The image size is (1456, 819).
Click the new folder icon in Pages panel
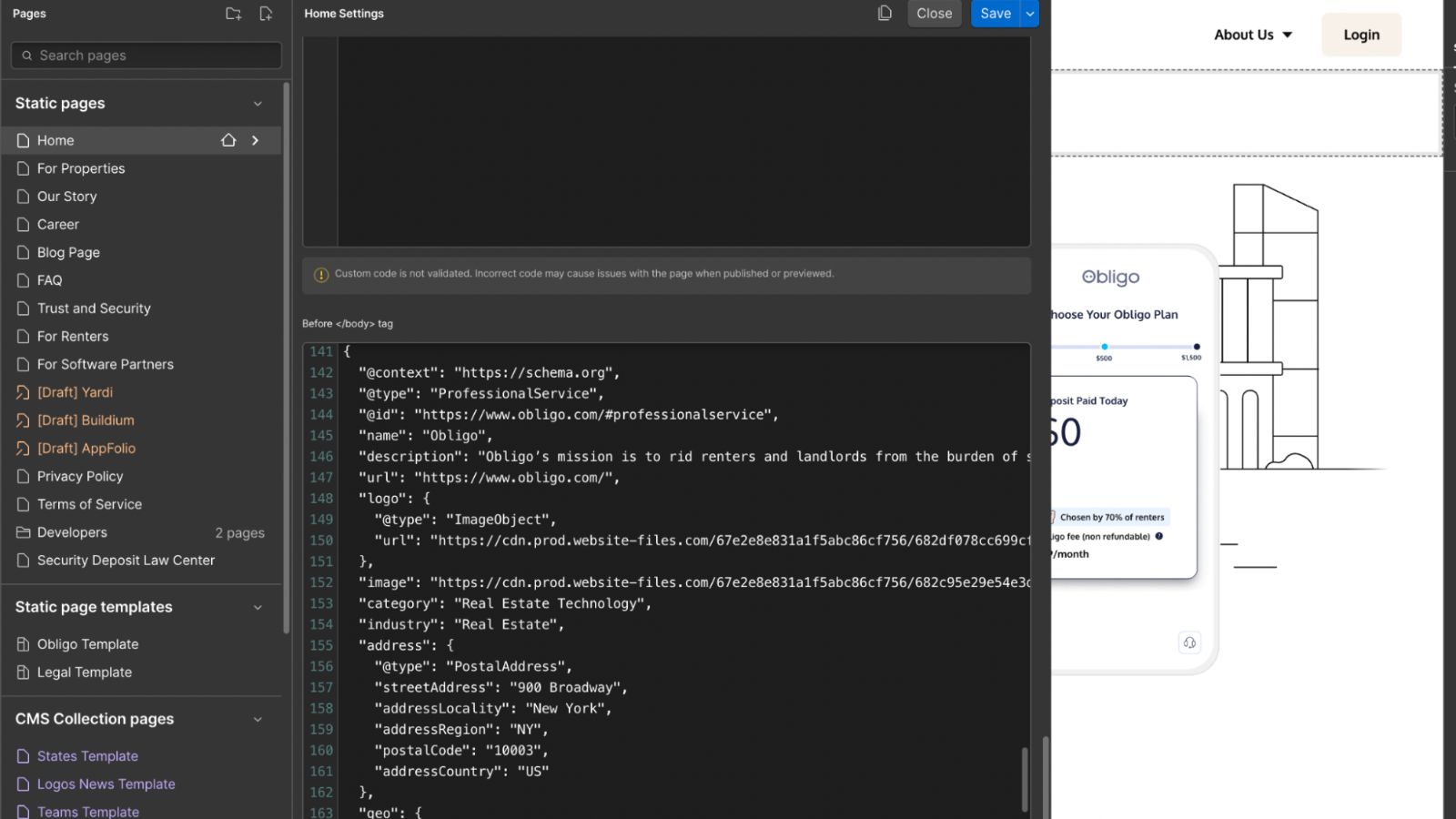point(234,14)
